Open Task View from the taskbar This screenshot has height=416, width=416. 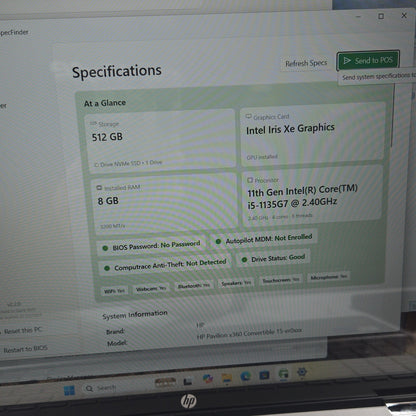pyautogui.click(x=188, y=381)
